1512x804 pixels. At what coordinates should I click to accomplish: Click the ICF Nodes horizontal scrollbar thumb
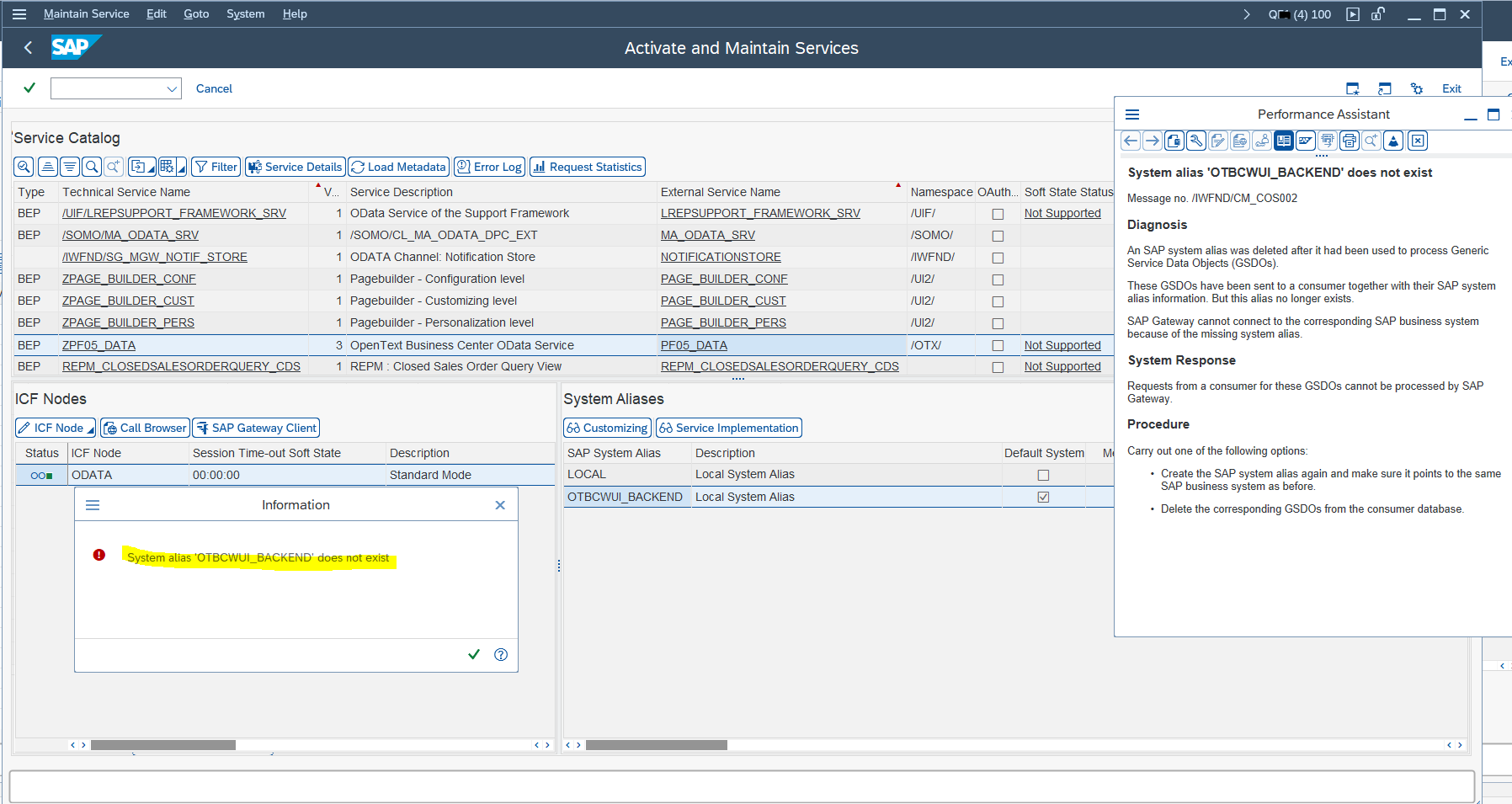(163, 745)
